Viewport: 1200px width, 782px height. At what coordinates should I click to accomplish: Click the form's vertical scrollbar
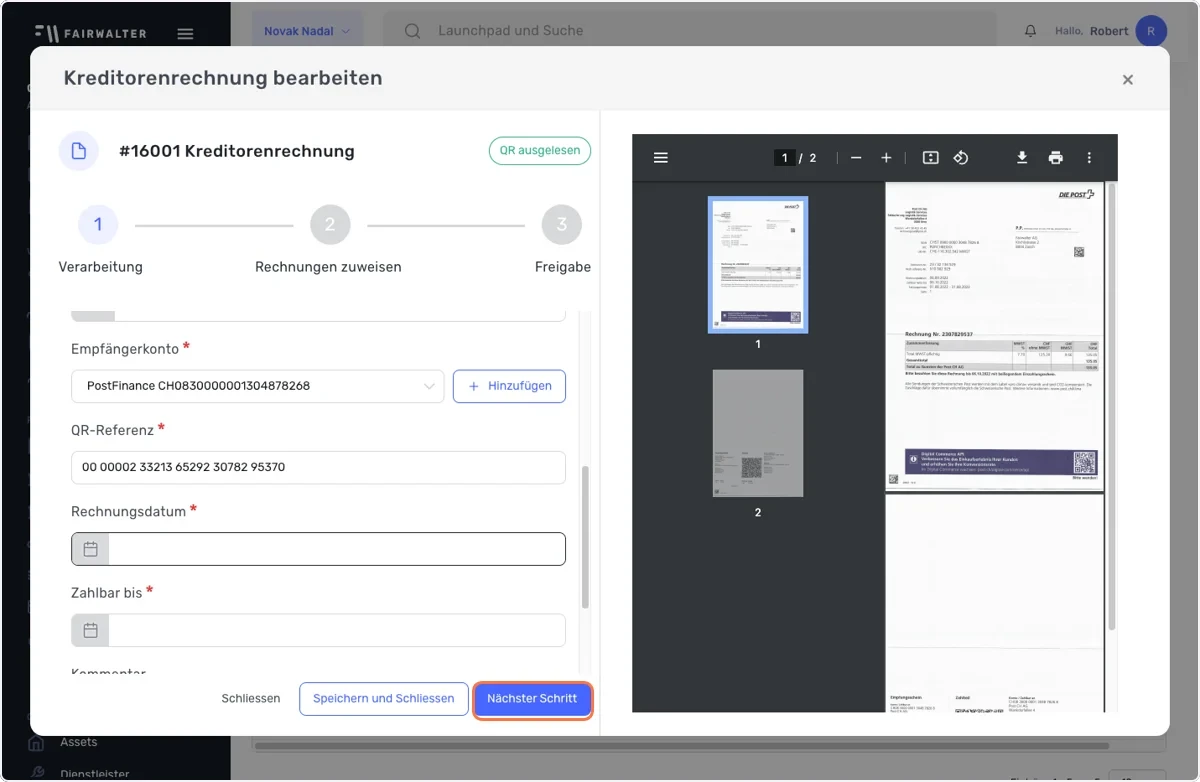[x=586, y=537]
